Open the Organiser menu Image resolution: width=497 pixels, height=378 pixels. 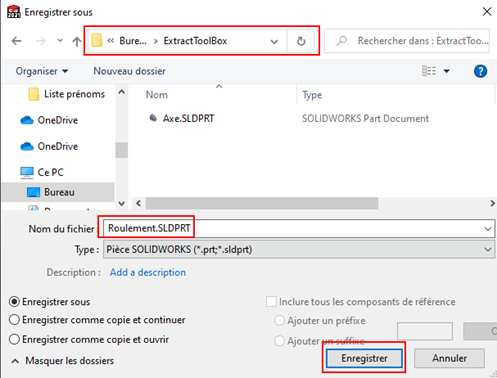(x=42, y=71)
